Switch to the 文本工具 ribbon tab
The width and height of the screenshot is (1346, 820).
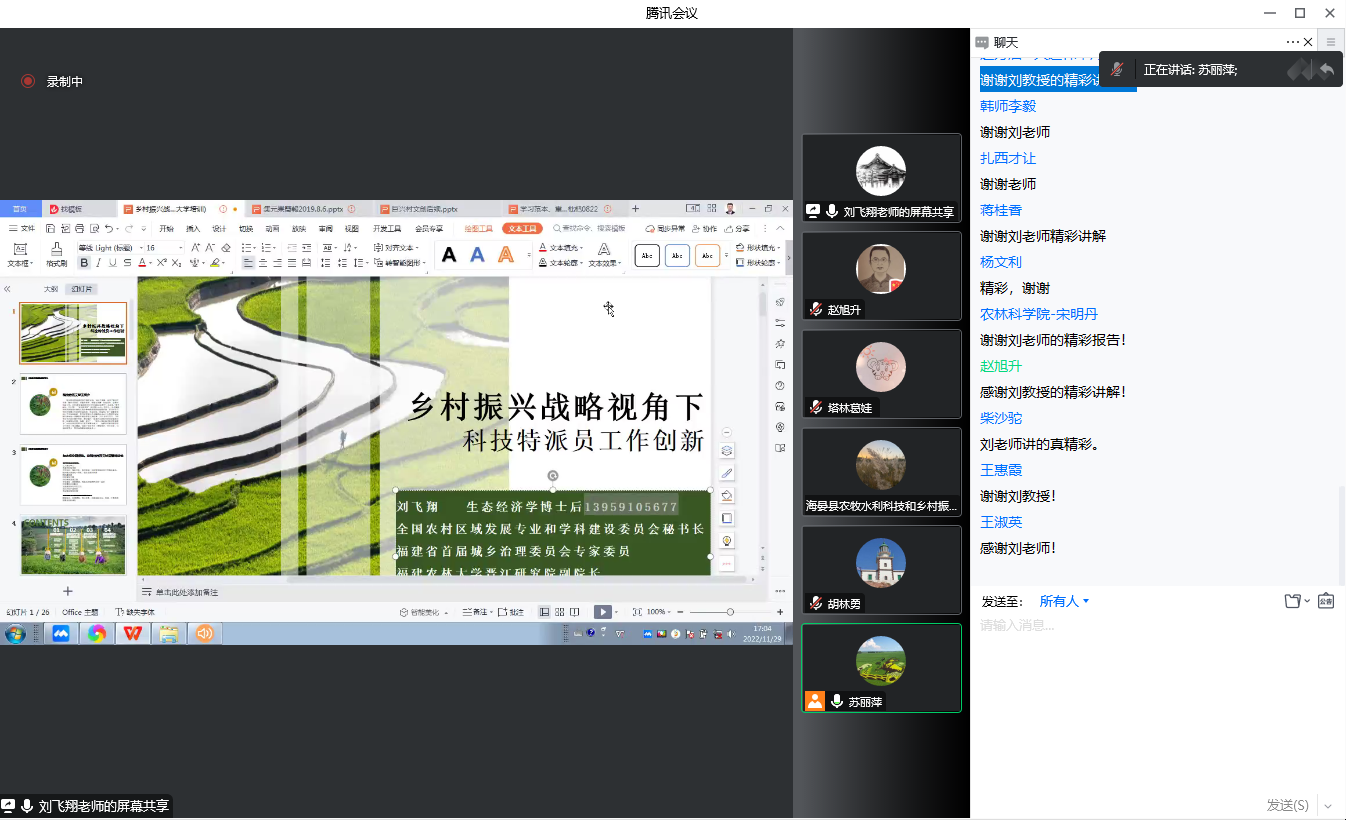point(522,229)
